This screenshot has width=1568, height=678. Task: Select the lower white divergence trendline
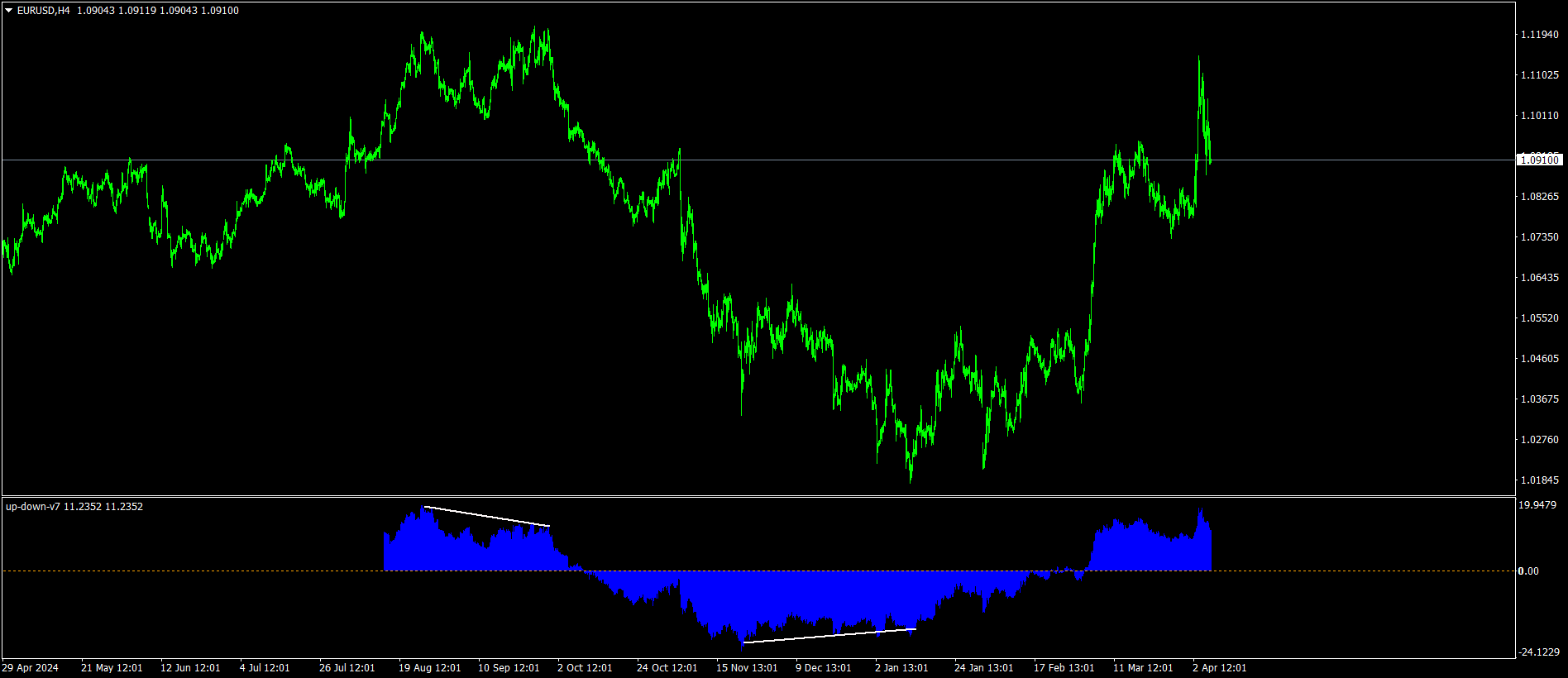(829, 635)
